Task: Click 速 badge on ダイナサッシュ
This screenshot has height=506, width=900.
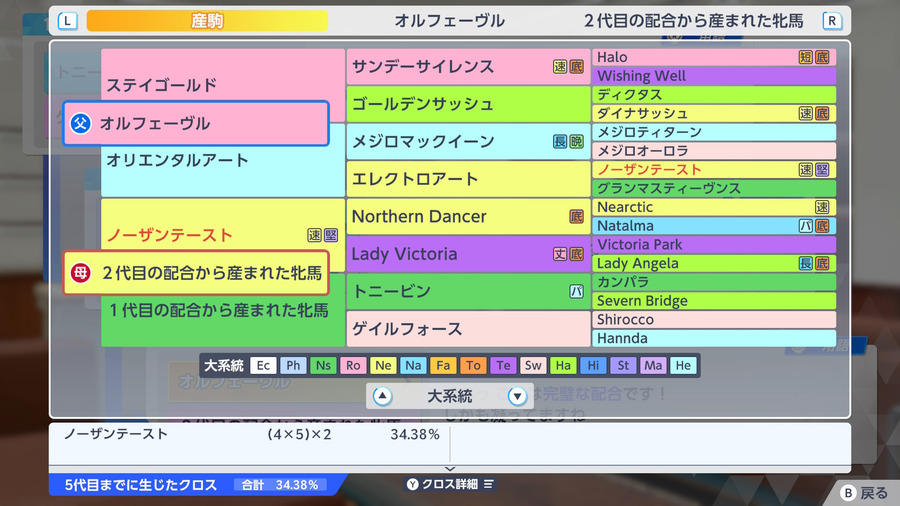Action: click(806, 113)
